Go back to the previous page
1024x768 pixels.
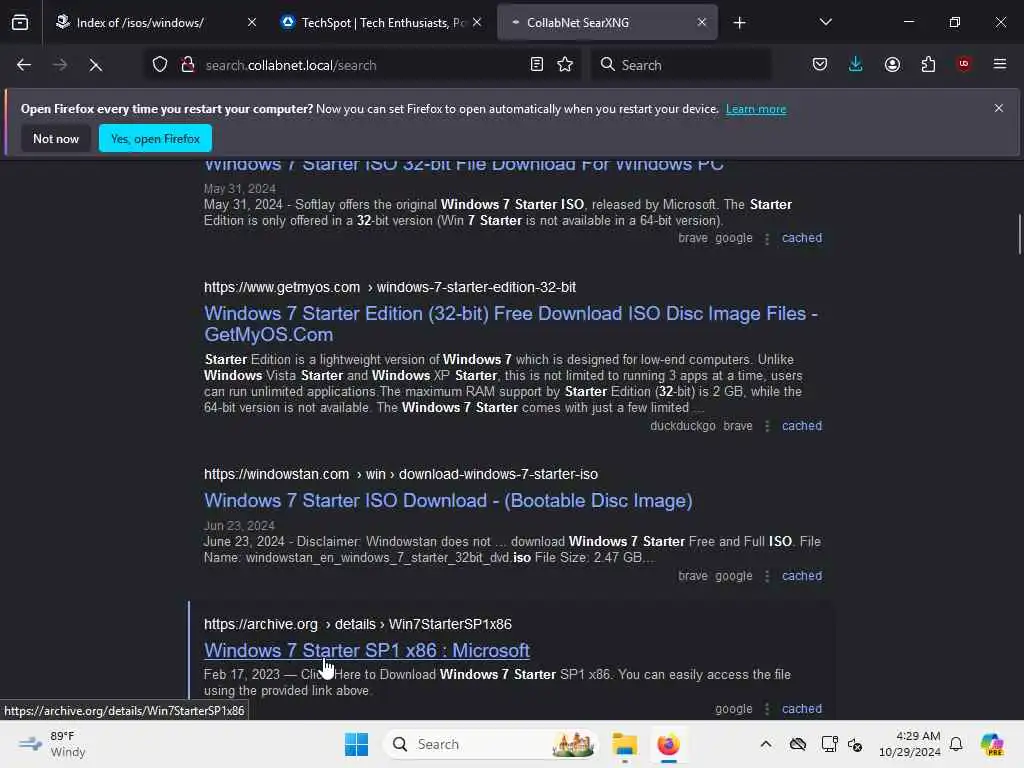click(24, 65)
